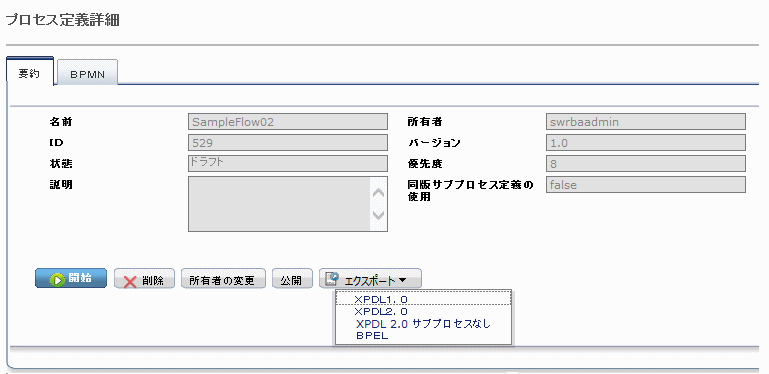Click the 所有者の変更 button
769x374 pixels.
[223, 278]
